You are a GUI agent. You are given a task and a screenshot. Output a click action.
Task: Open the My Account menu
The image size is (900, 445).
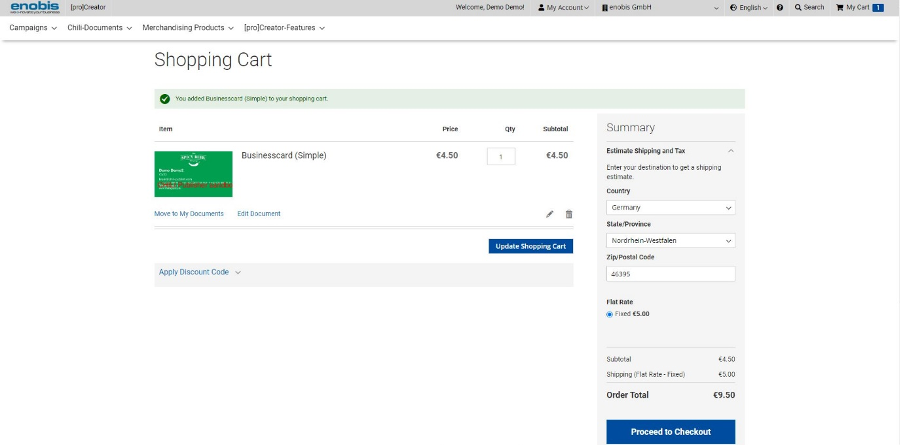pyautogui.click(x=564, y=7)
